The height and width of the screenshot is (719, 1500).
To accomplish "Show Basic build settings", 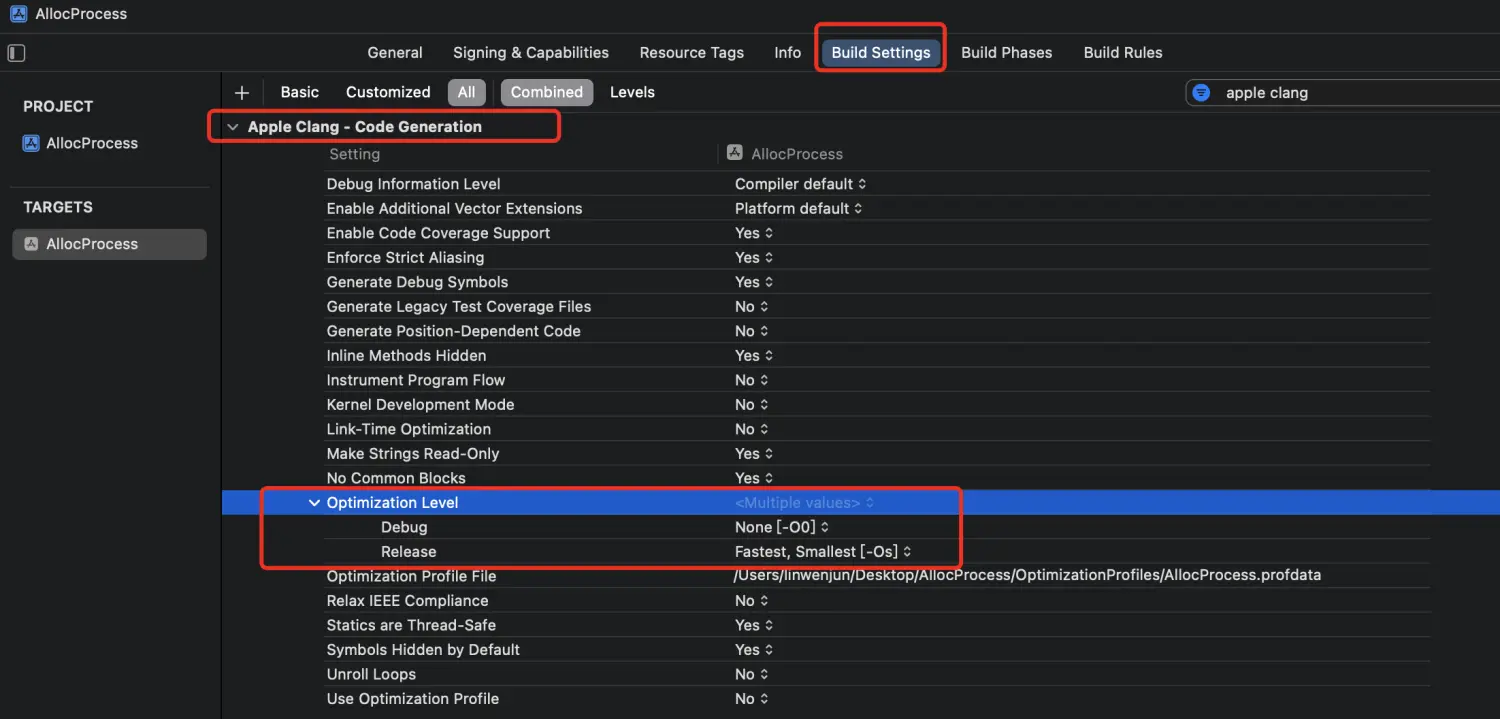I will click(299, 92).
